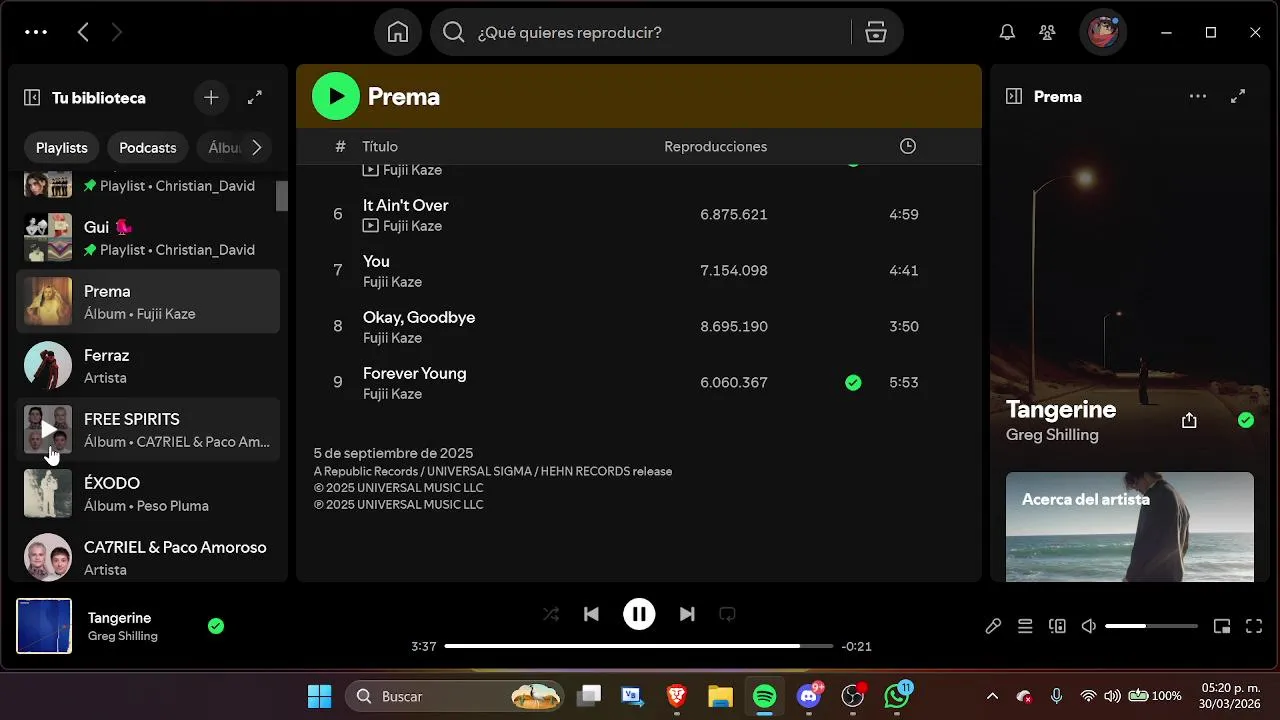Image resolution: width=1280 pixels, height=720 pixels.
Task: Open the notifications bell
Action: (x=1008, y=32)
